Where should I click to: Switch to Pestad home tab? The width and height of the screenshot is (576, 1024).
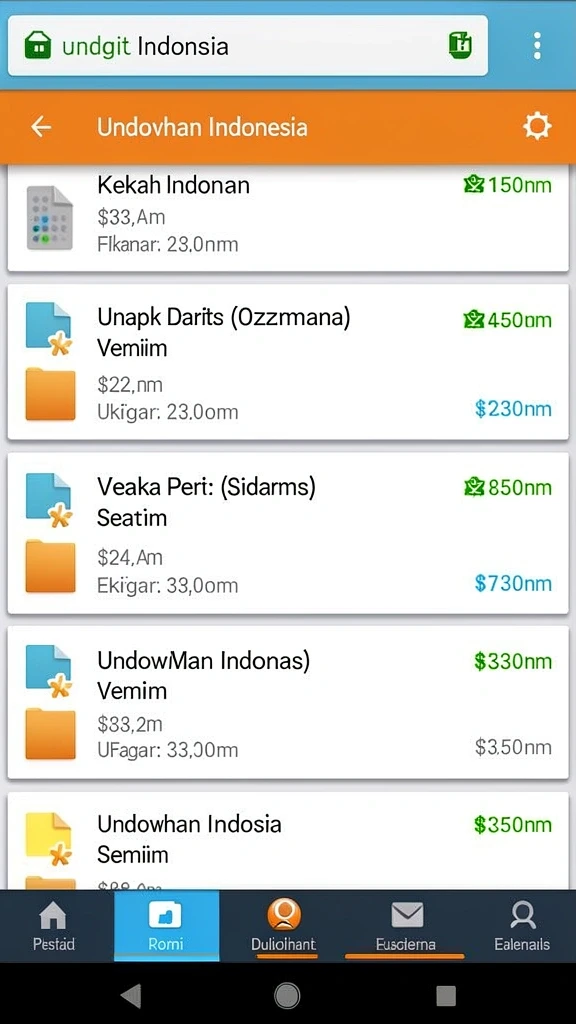(x=53, y=926)
